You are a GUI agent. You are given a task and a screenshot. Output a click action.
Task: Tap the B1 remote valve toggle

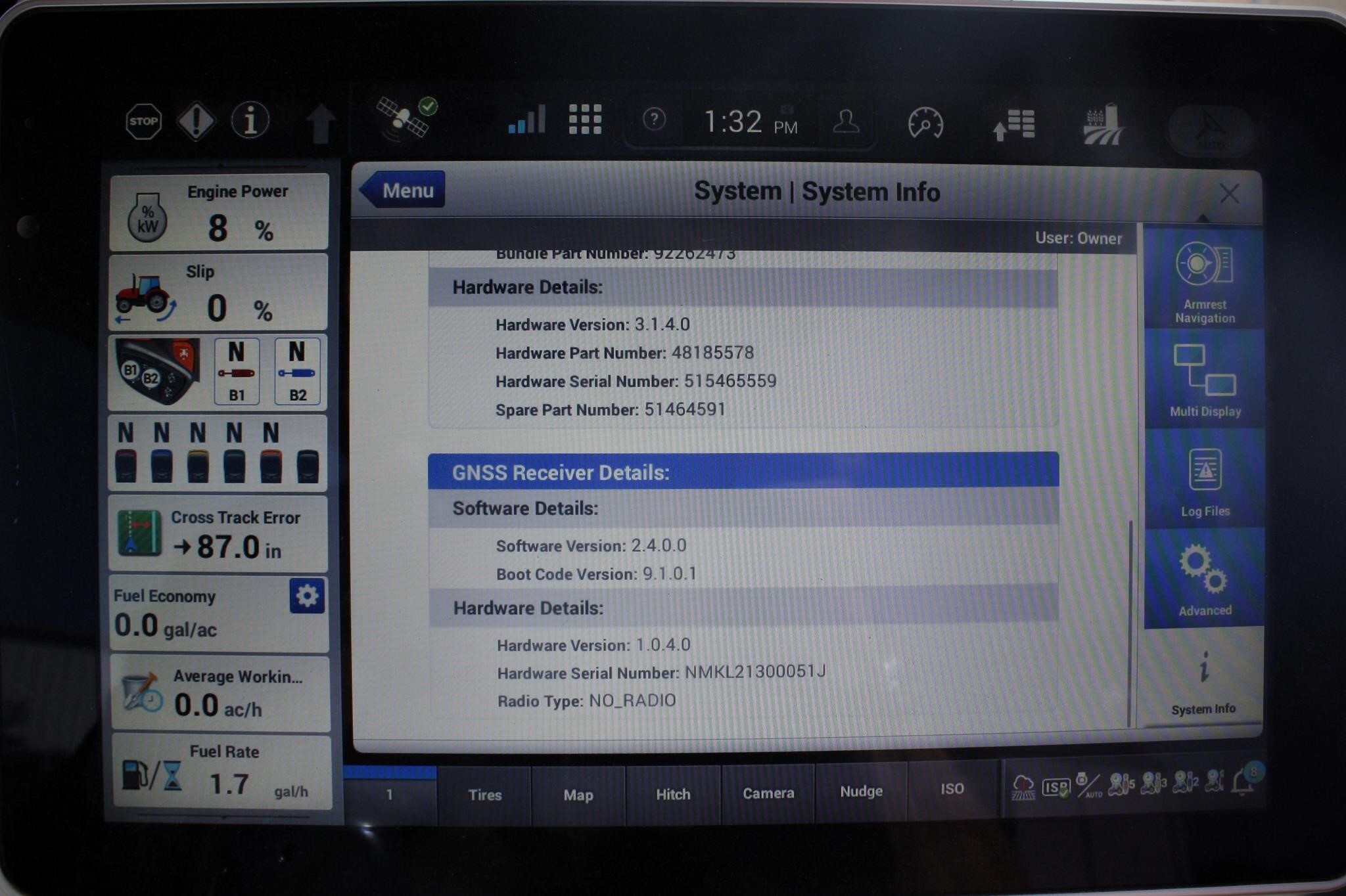(237, 372)
